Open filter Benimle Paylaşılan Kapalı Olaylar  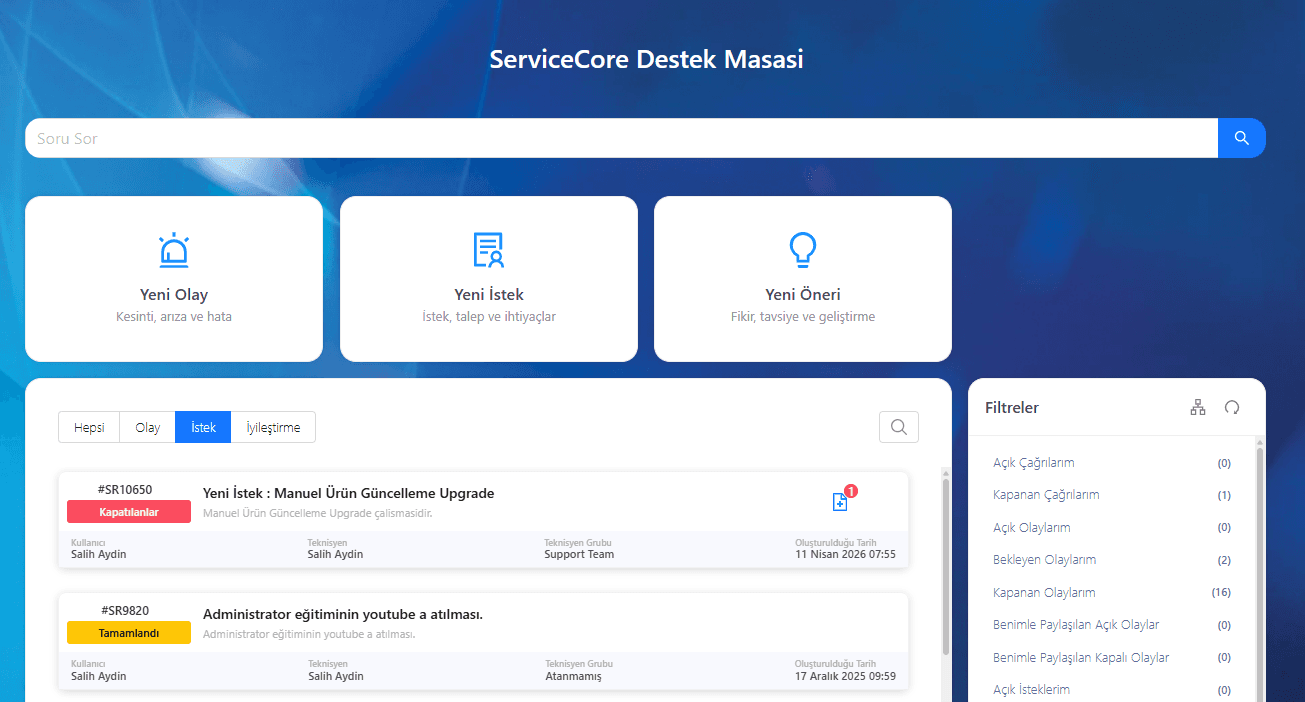pyautogui.click(x=1081, y=657)
